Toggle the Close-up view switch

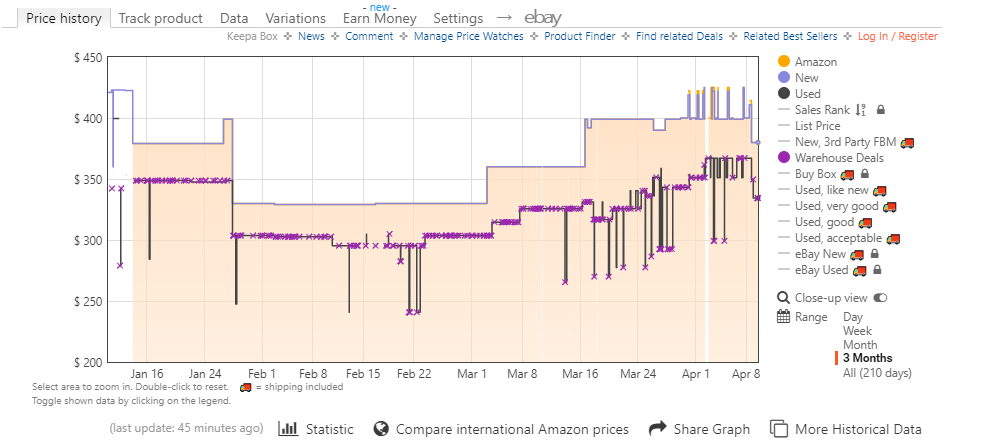click(880, 298)
